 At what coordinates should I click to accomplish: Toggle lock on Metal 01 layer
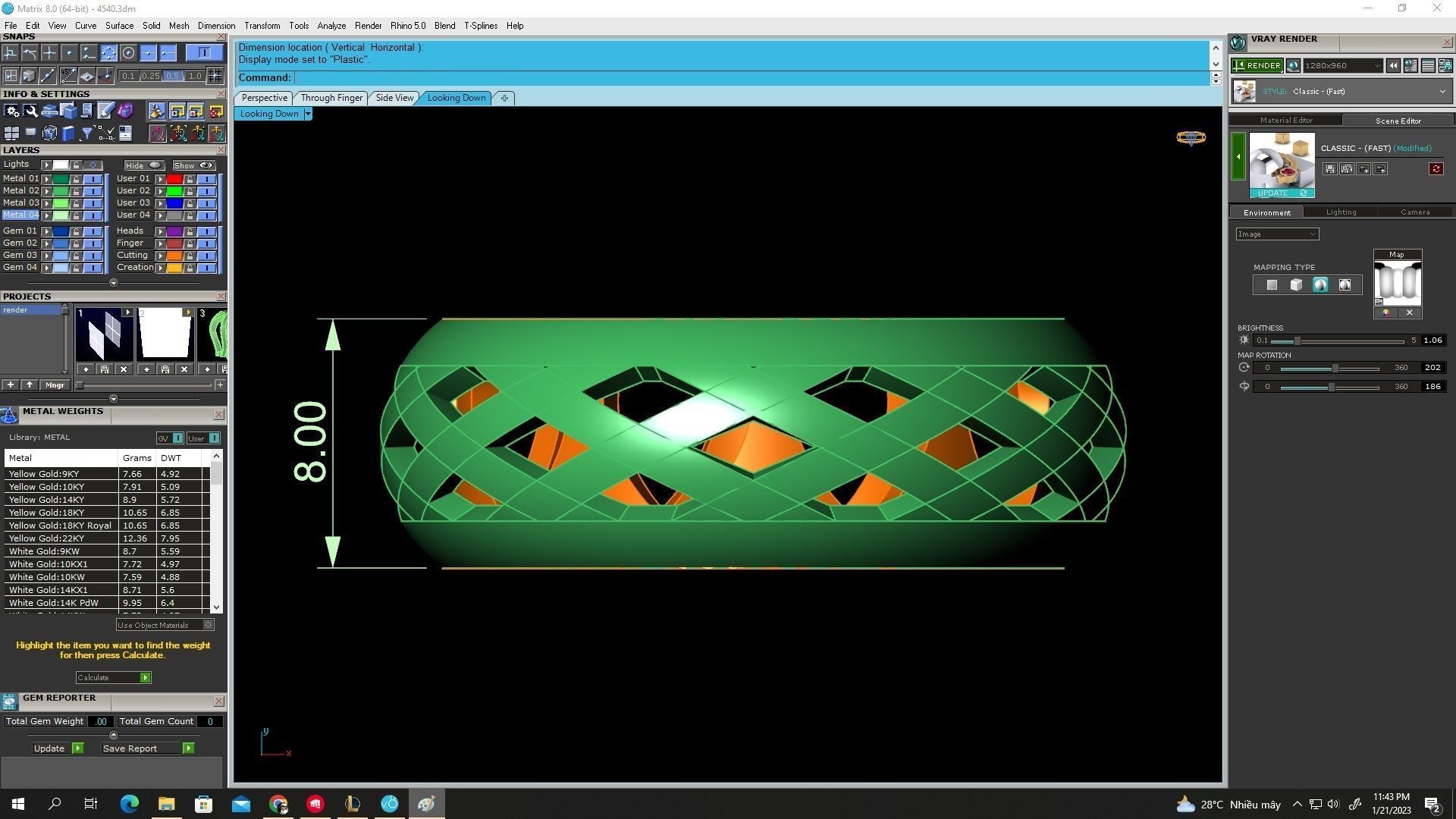[x=76, y=179]
